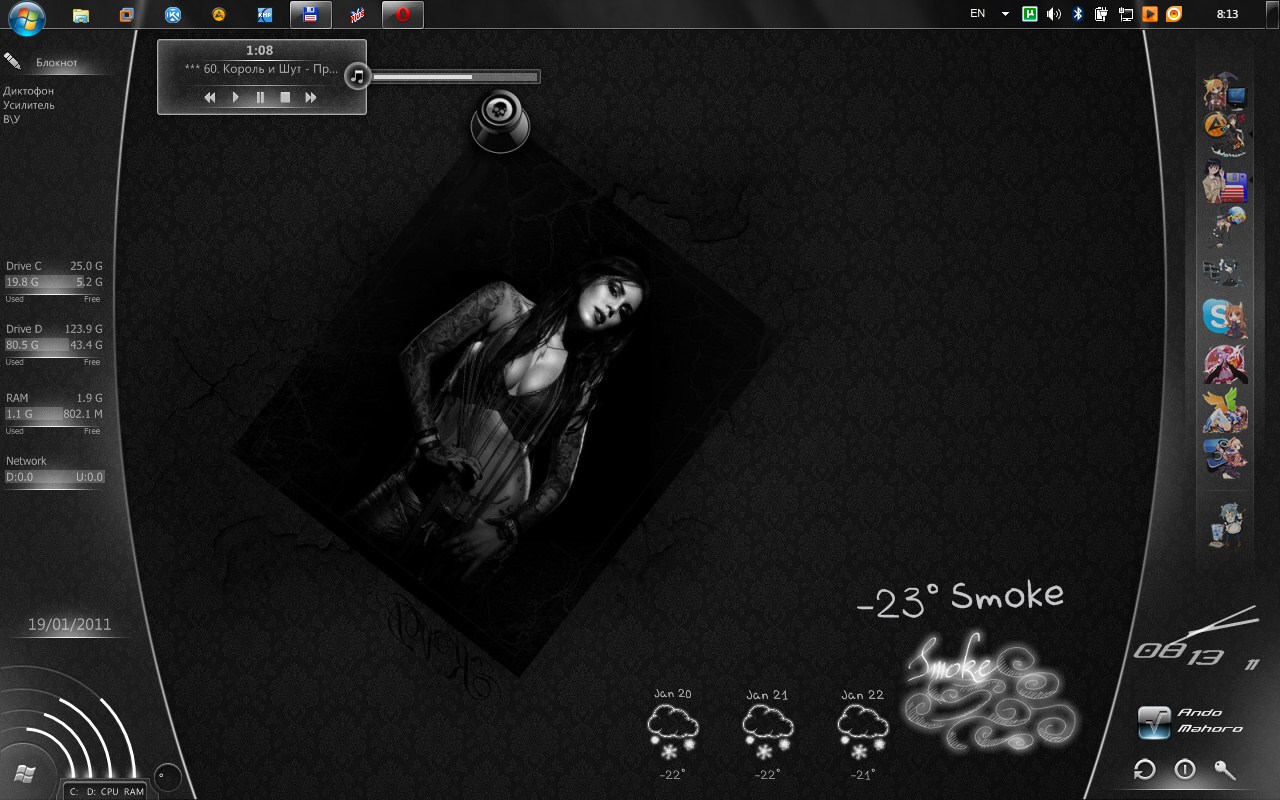Show hidden tray icons arrow
The height and width of the screenshot is (800, 1280).
coord(1005,14)
